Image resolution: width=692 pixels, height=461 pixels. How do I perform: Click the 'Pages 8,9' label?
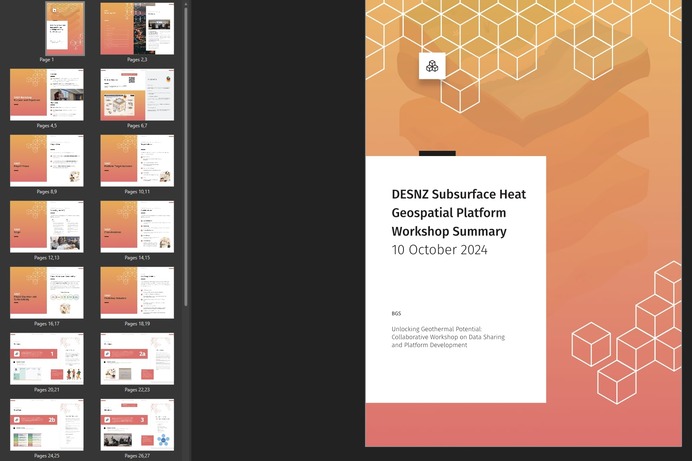(47, 192)
